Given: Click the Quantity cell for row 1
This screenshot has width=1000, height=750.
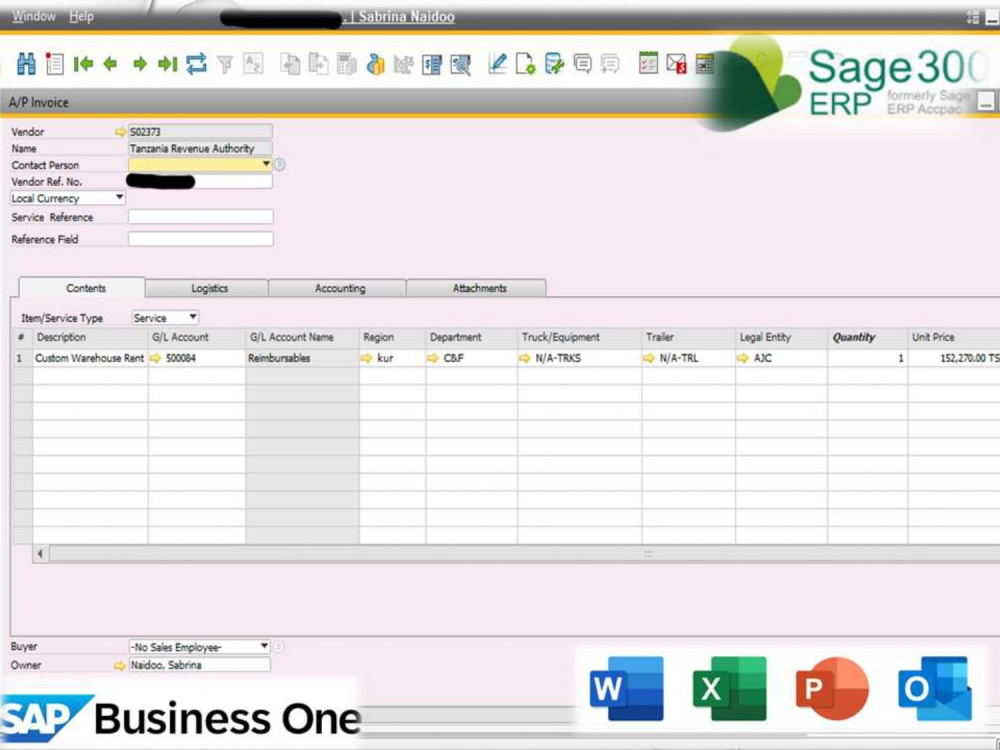Looking at the screenshot, I should click(x=867, y=358).
